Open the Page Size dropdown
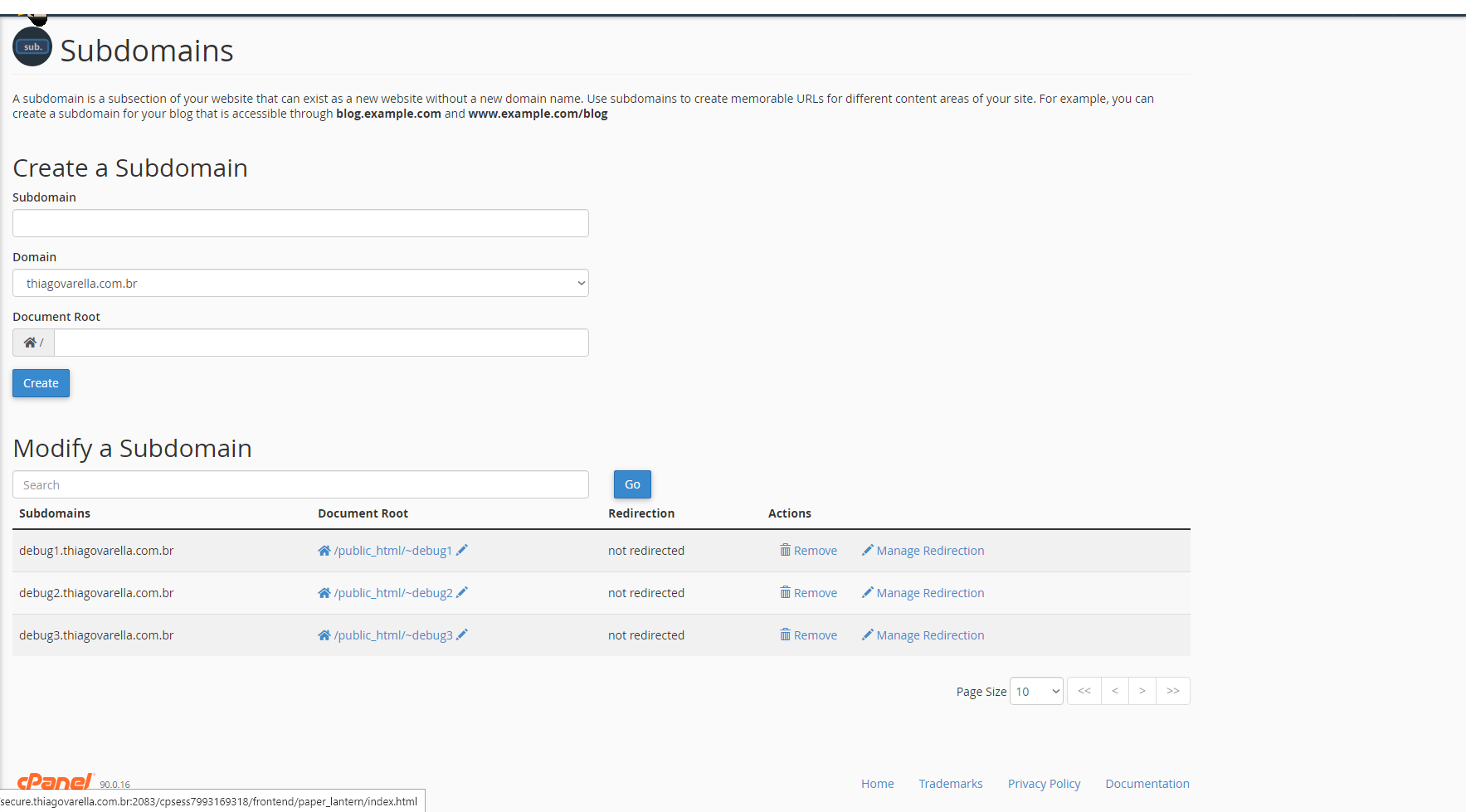 [x=1036, y=691]
